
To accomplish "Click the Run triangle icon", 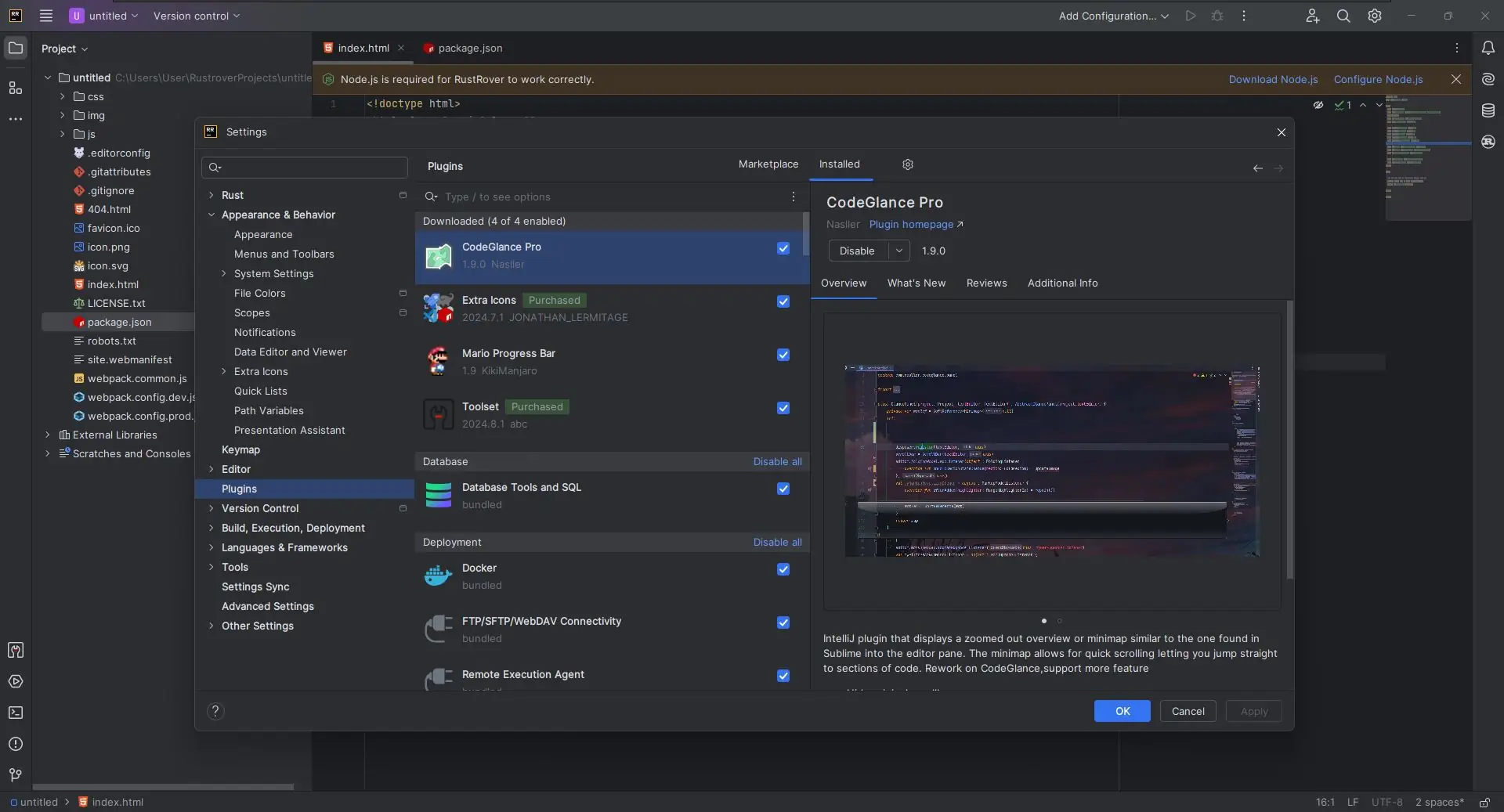I will coord(1191,16).
